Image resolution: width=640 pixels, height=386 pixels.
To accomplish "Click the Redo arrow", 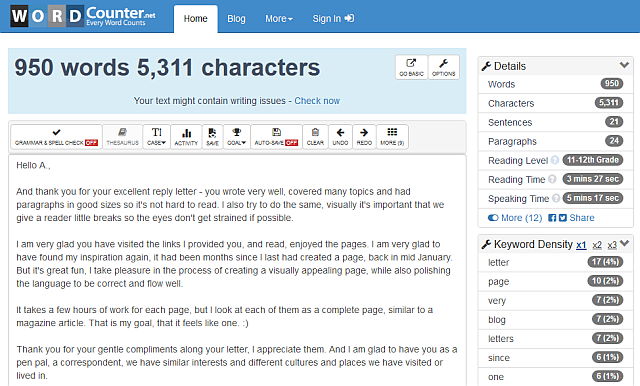I will [364, 137].
